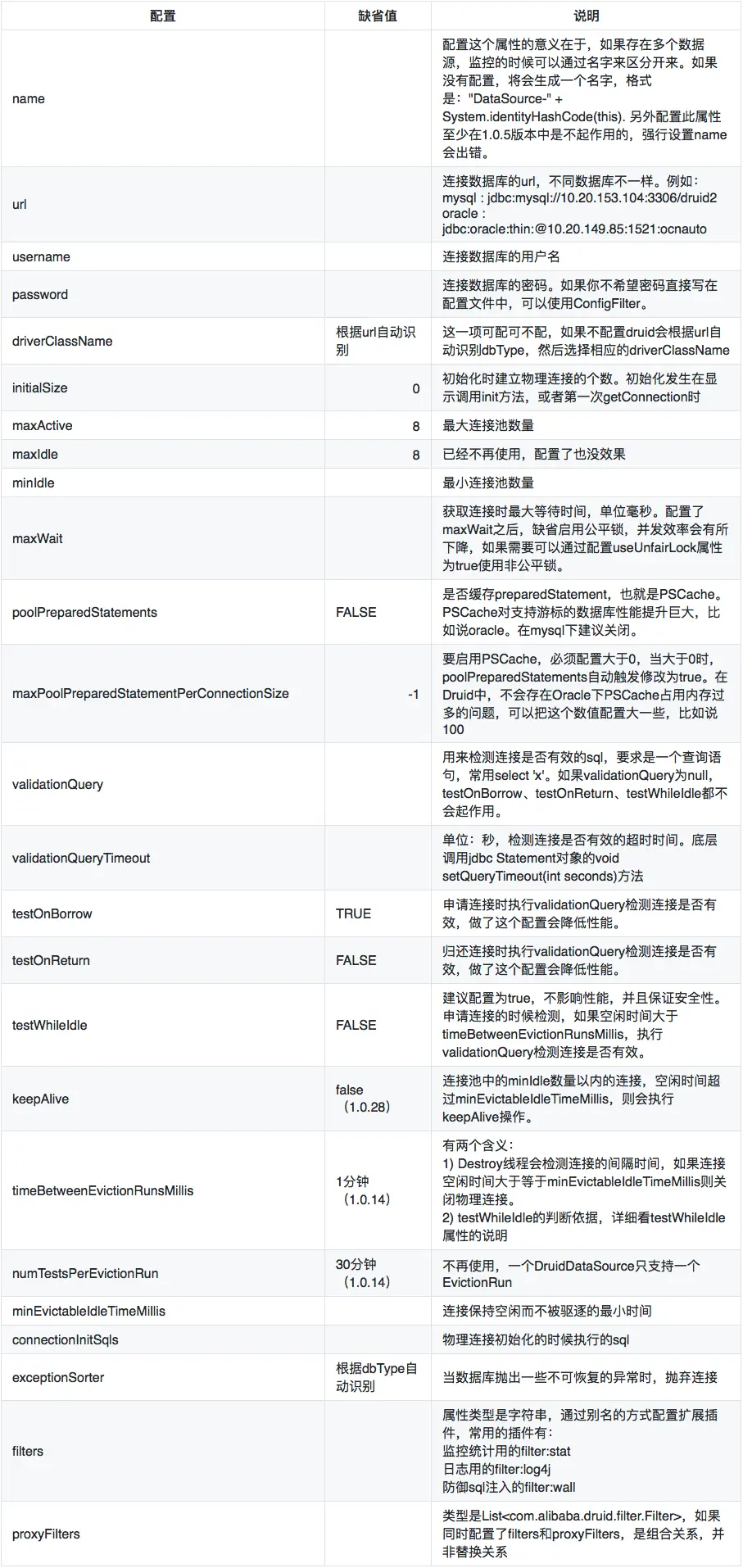Click the 配置 column header
Viewport: 743px width, 1568px height.
[162, 16]
